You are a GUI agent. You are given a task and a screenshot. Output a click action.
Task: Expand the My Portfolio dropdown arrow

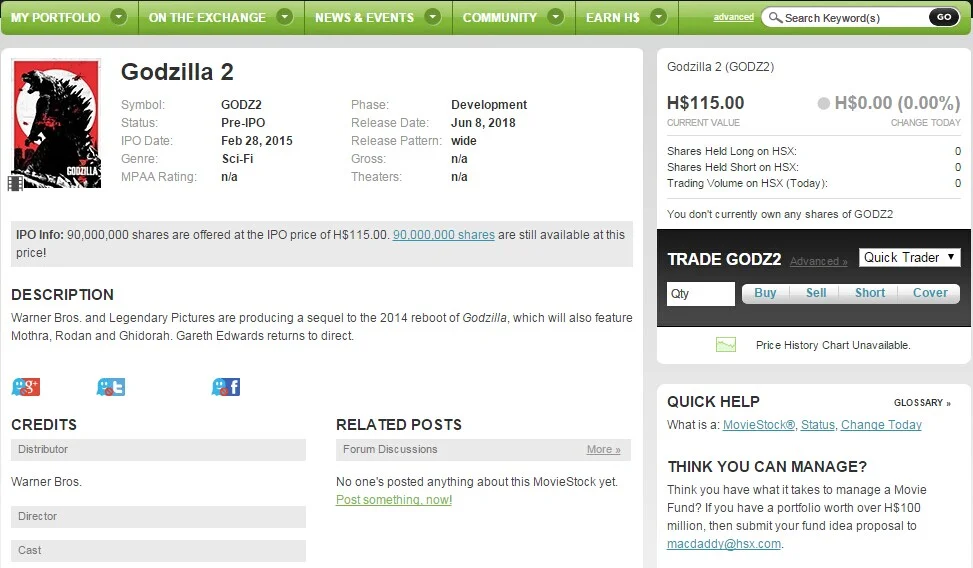click(119, 17)
